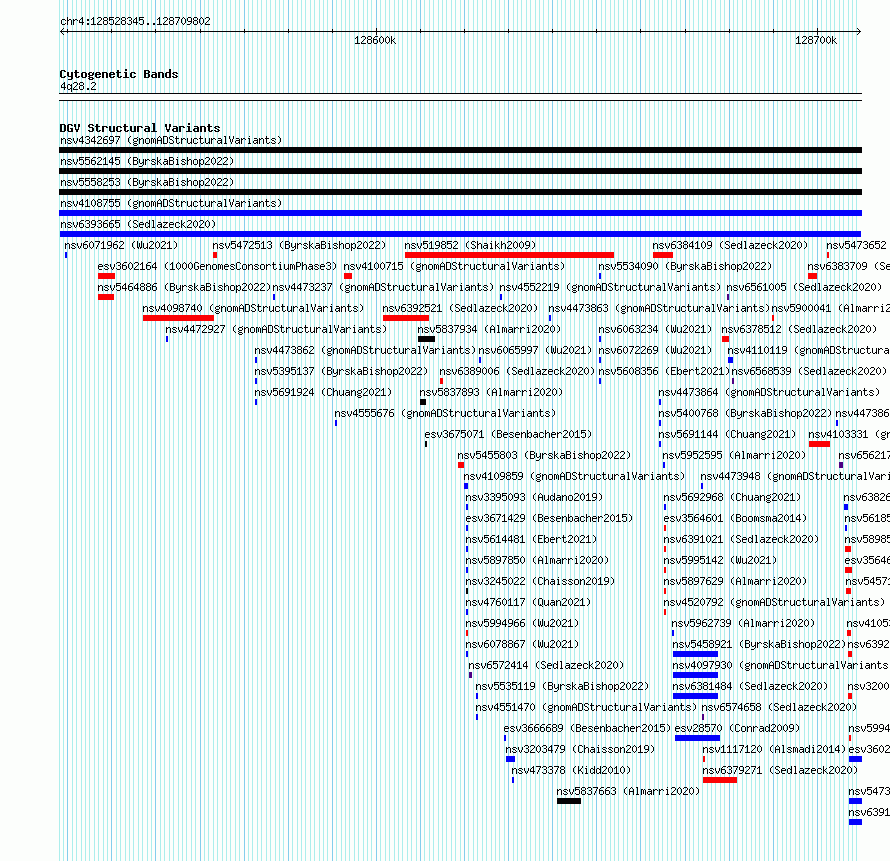The height and width of the screenshot is (861, 890).
Task: Open the nsv6572414 Sedlazeck2020 variant
Action: [x=546, y=665]
